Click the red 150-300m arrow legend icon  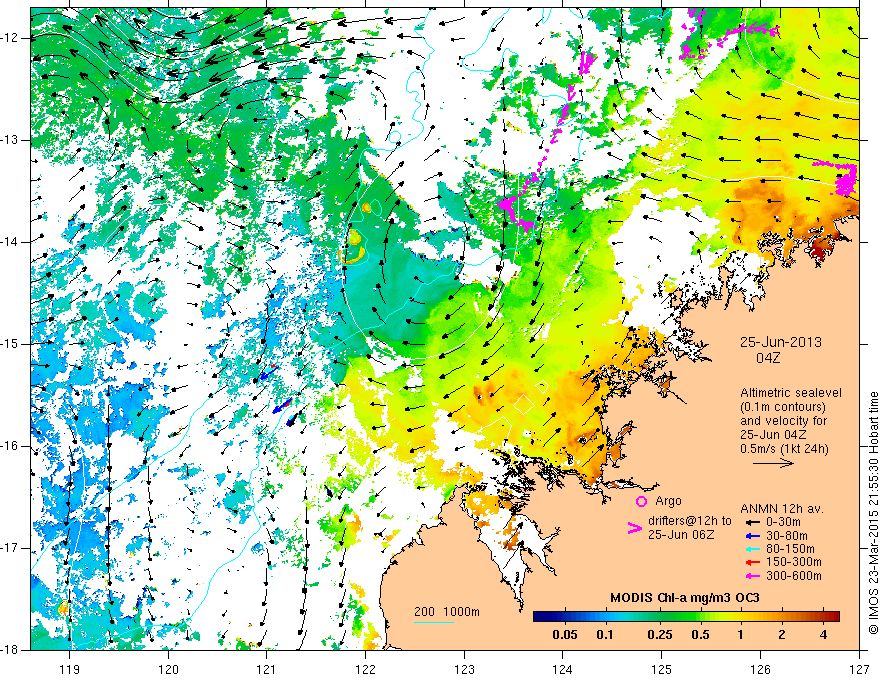[x=752, y=562]
